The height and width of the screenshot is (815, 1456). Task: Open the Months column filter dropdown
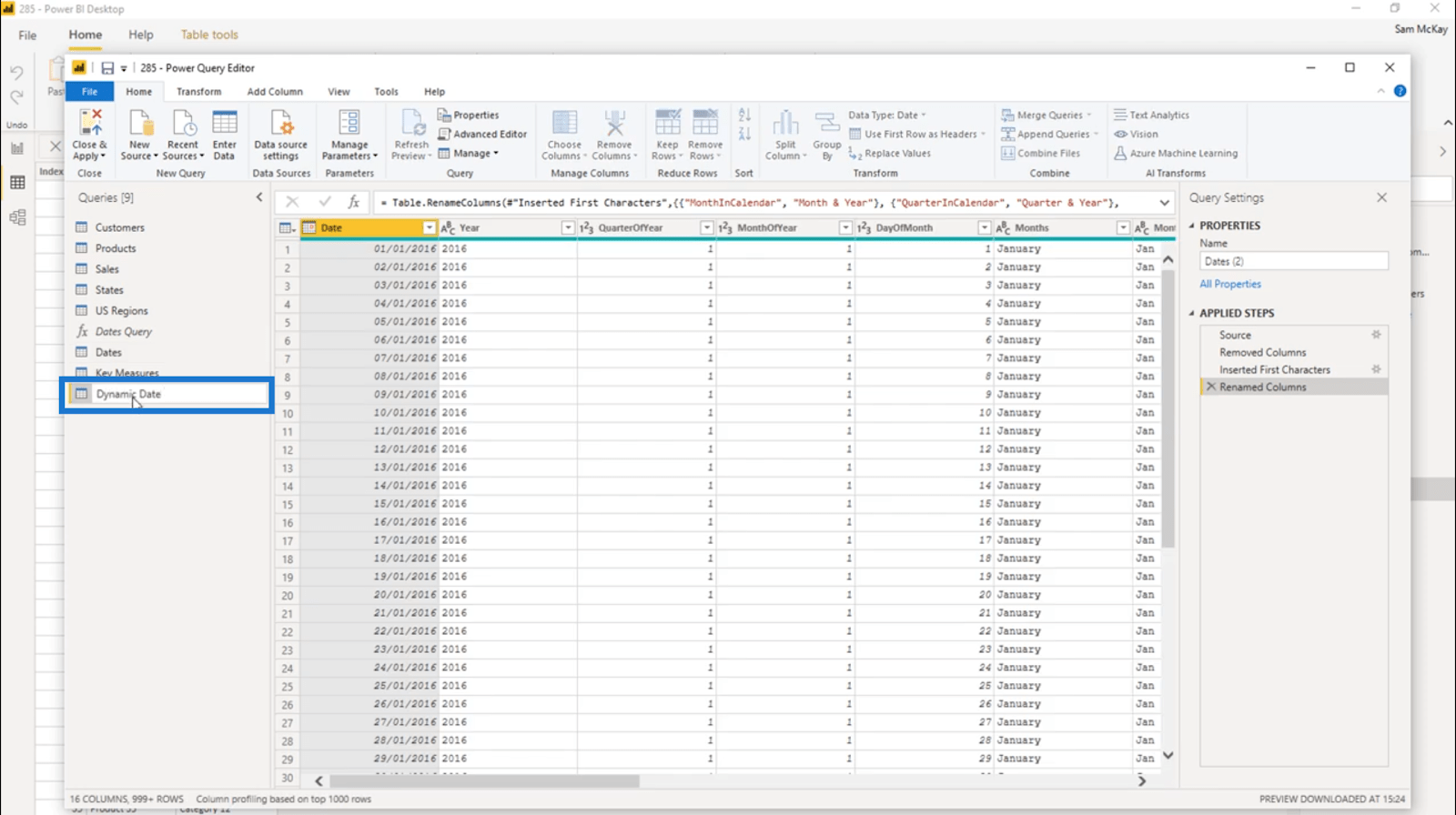tap(1123, 228)
